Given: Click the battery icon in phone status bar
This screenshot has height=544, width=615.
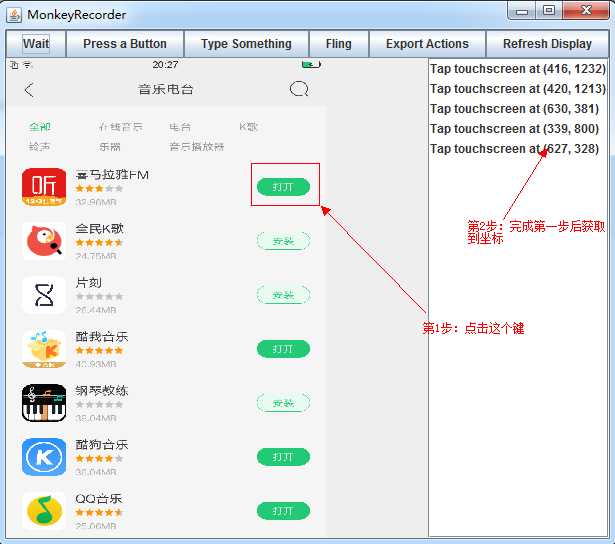Looking at the screenshot, I should (x=311, y=64).
